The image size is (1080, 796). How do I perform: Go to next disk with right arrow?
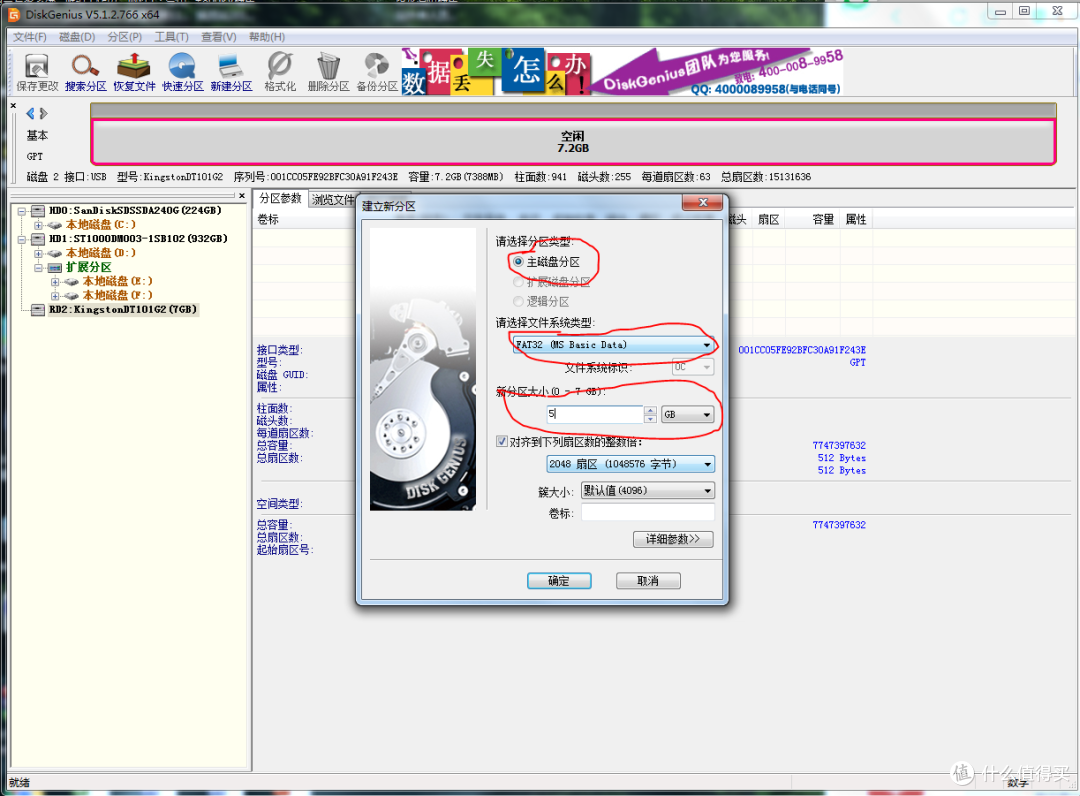pos(43,114)
